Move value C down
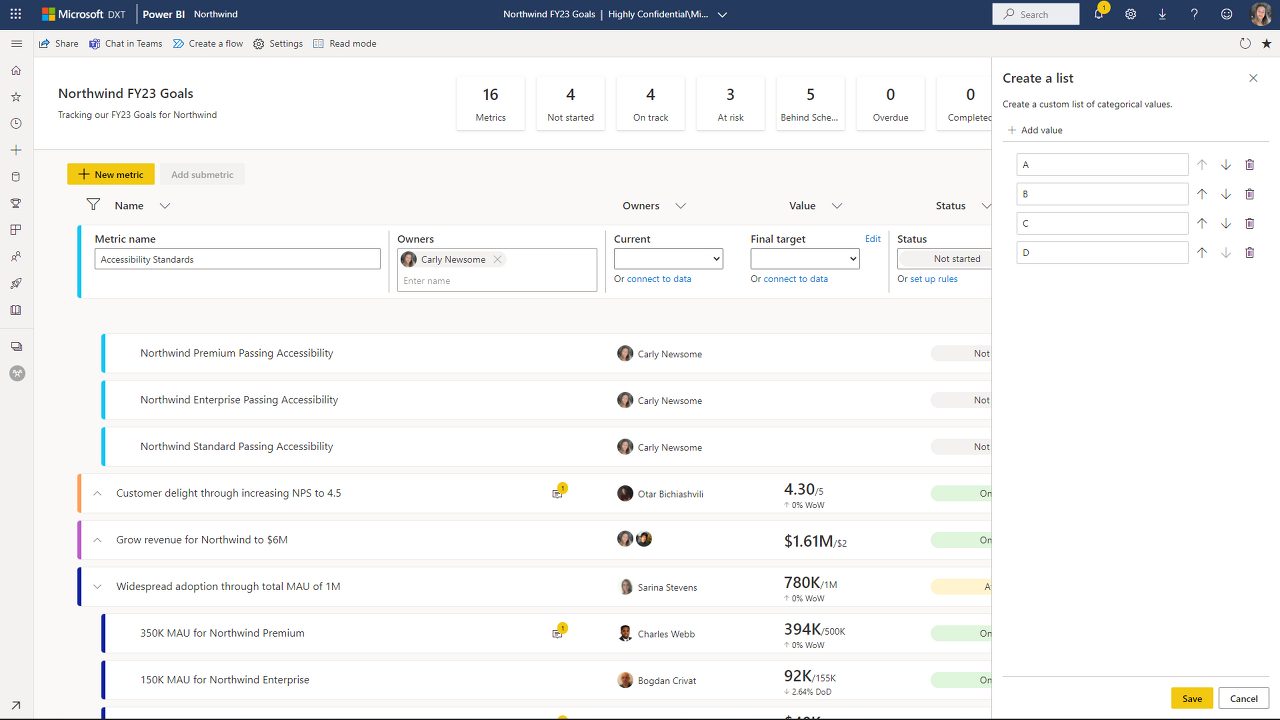1280x720 pixels. click(x=1226, y=223)
